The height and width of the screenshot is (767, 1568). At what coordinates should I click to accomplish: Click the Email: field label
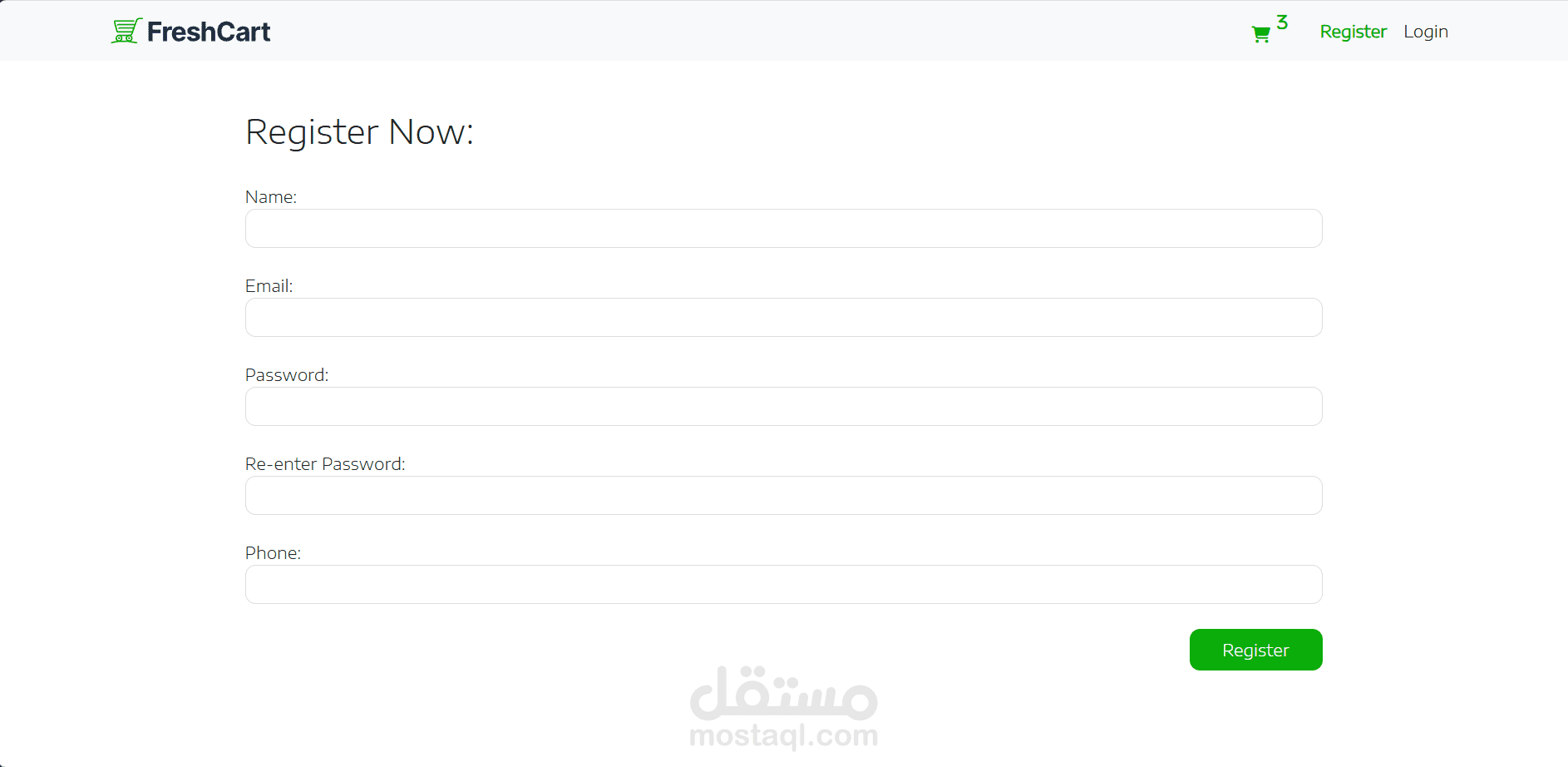pyautogui.click(x=269, y=286)
